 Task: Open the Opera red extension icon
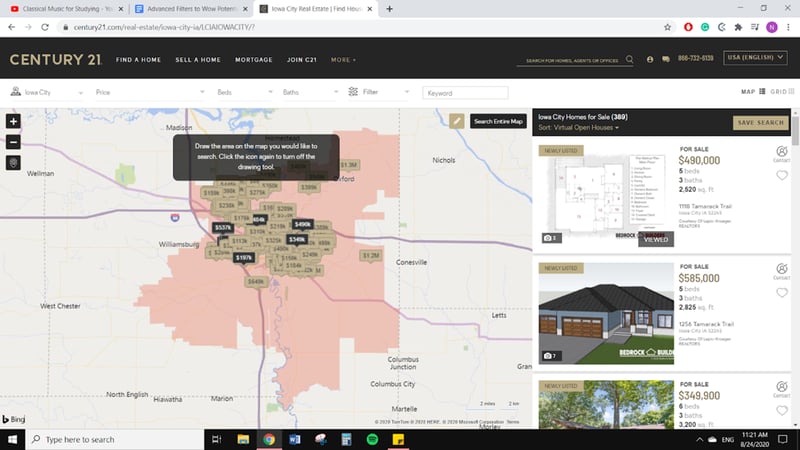point(688,27)
